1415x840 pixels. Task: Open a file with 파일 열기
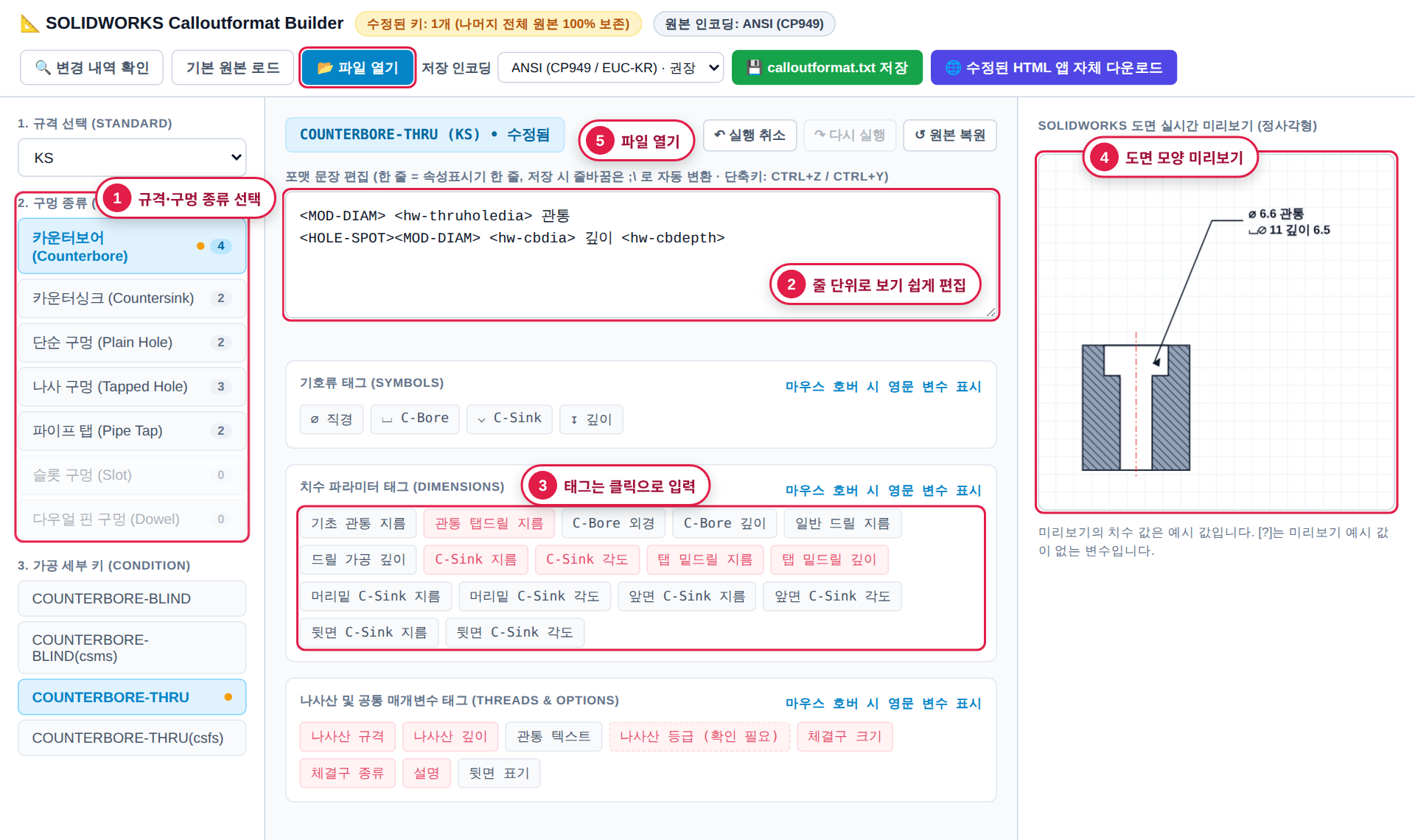357,68
